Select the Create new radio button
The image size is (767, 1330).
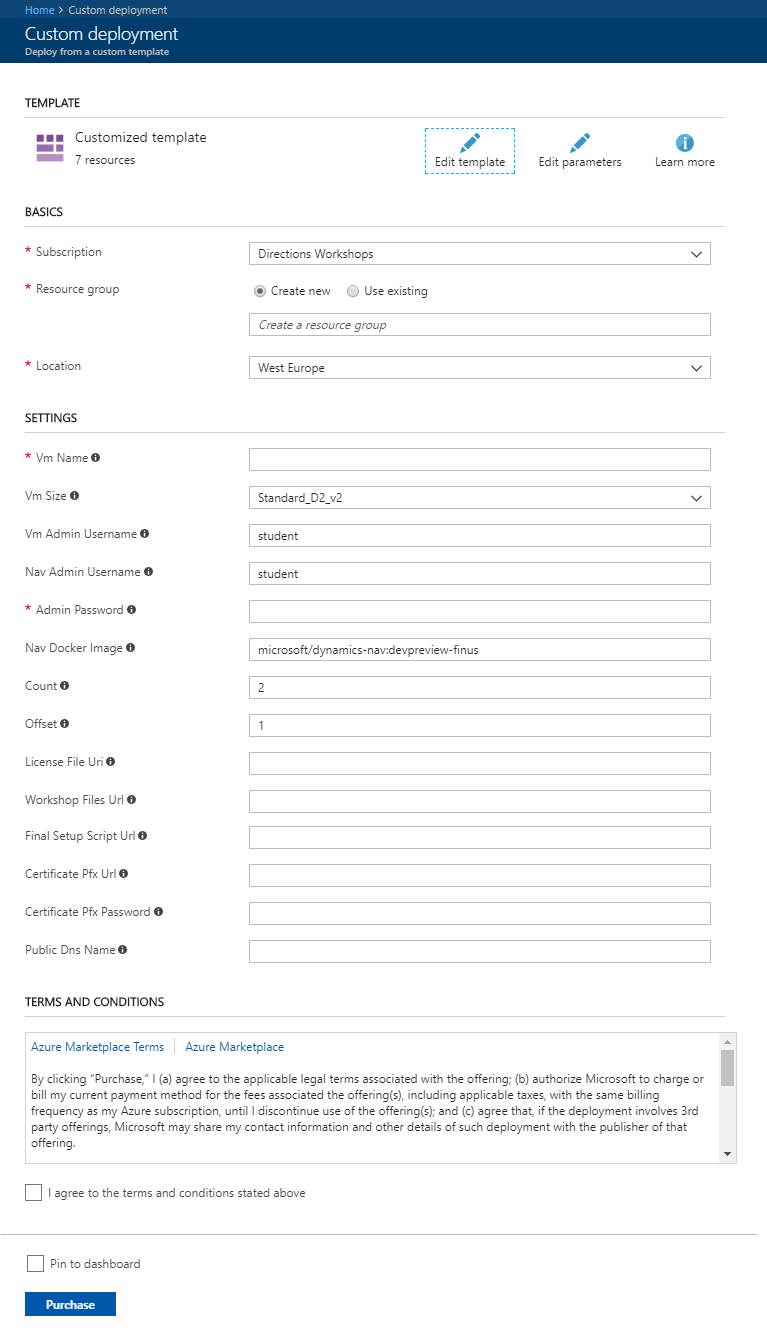[260, 291]
